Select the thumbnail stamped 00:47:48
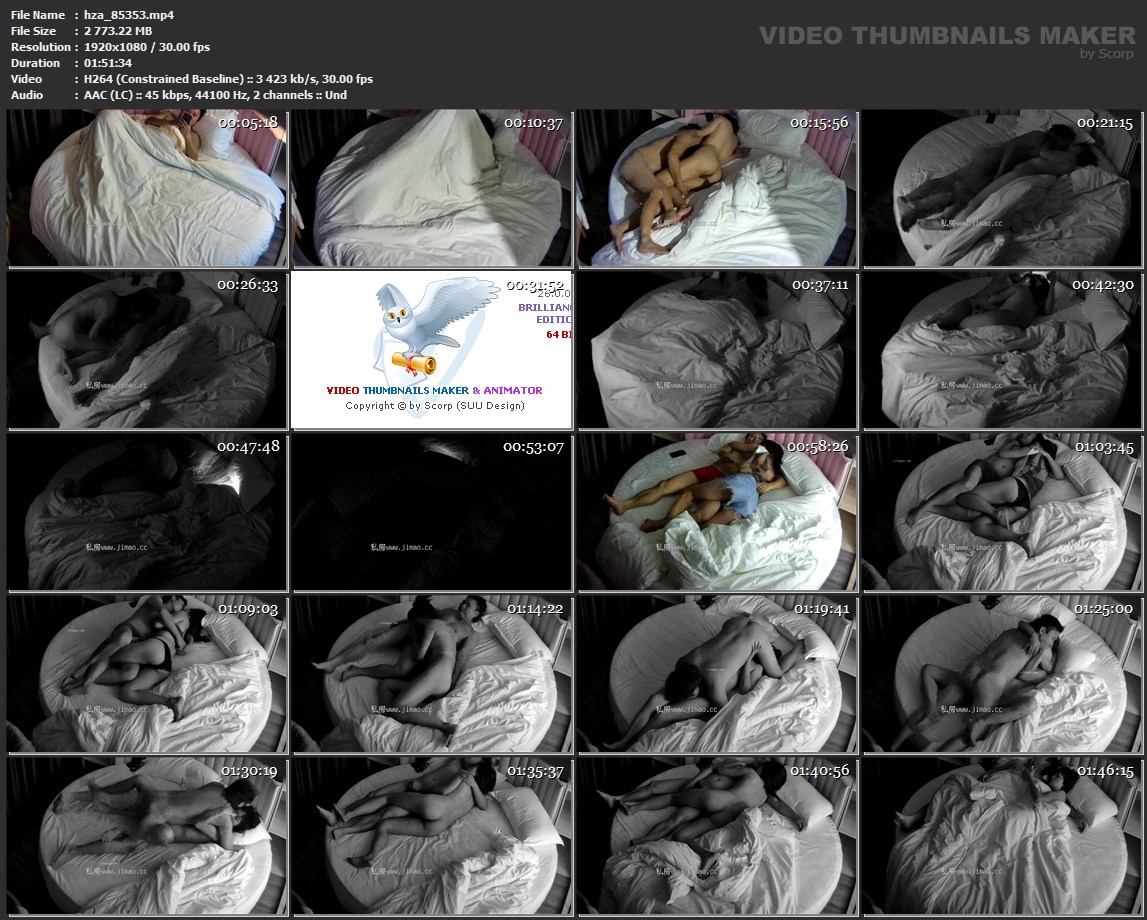 click(147, 512)
